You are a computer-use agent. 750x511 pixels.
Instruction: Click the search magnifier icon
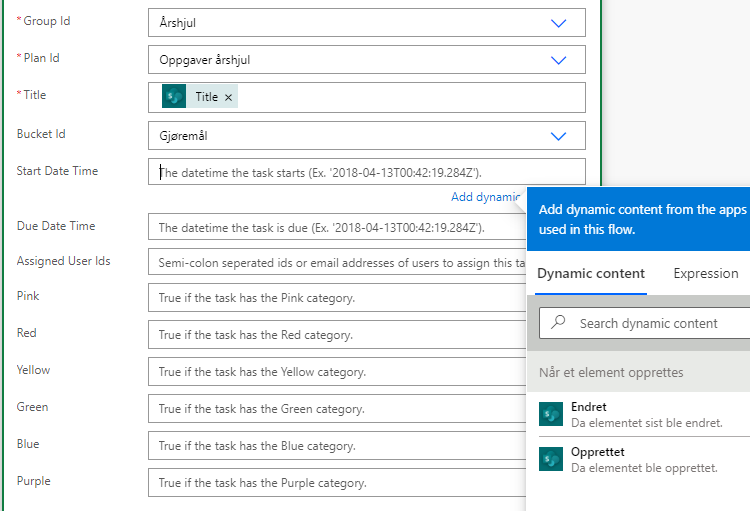coord(559,323)
